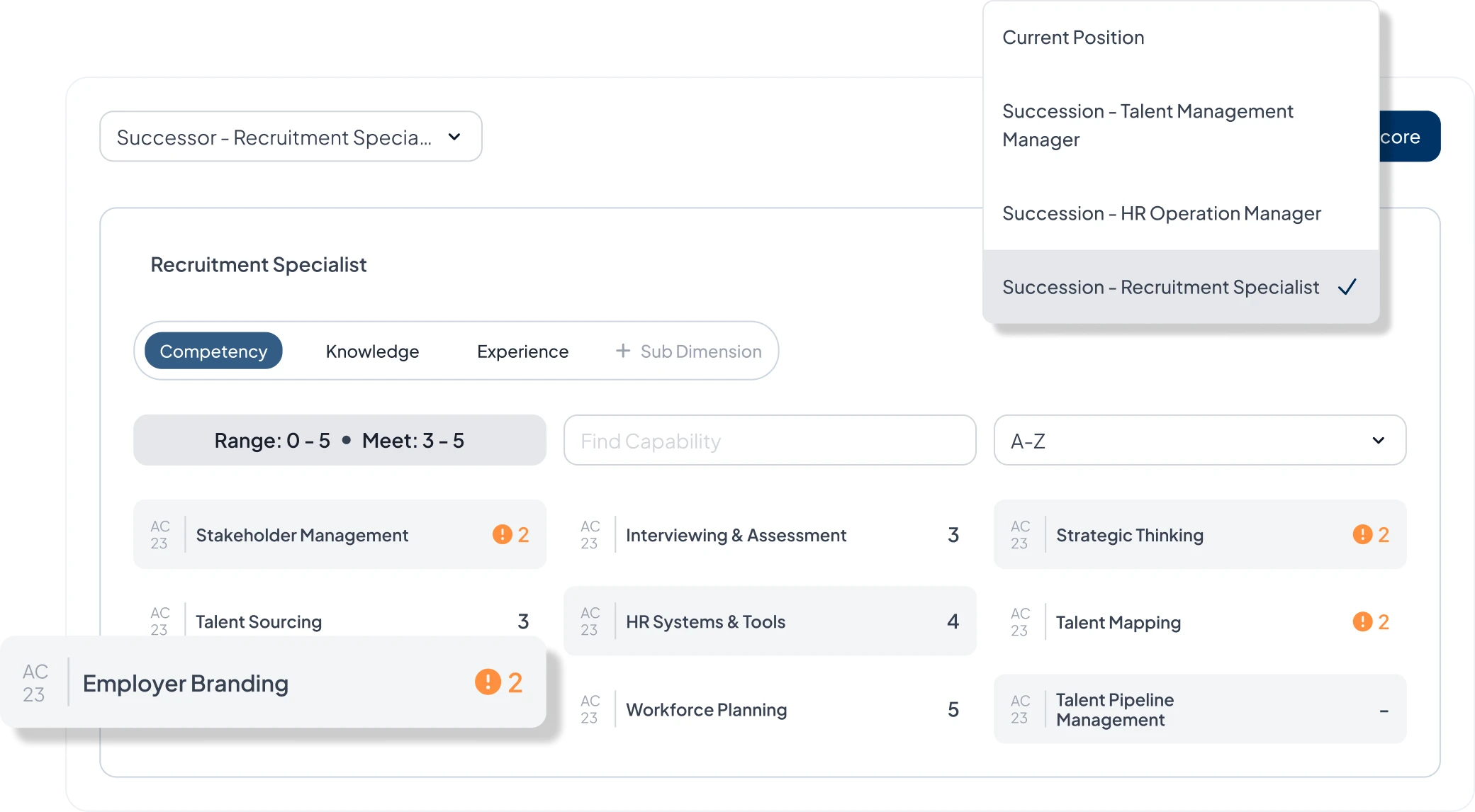Click the warning icon on Strategic Thinking
The height and width of the screenshot is (812, 1475).
click(1362, 534)
